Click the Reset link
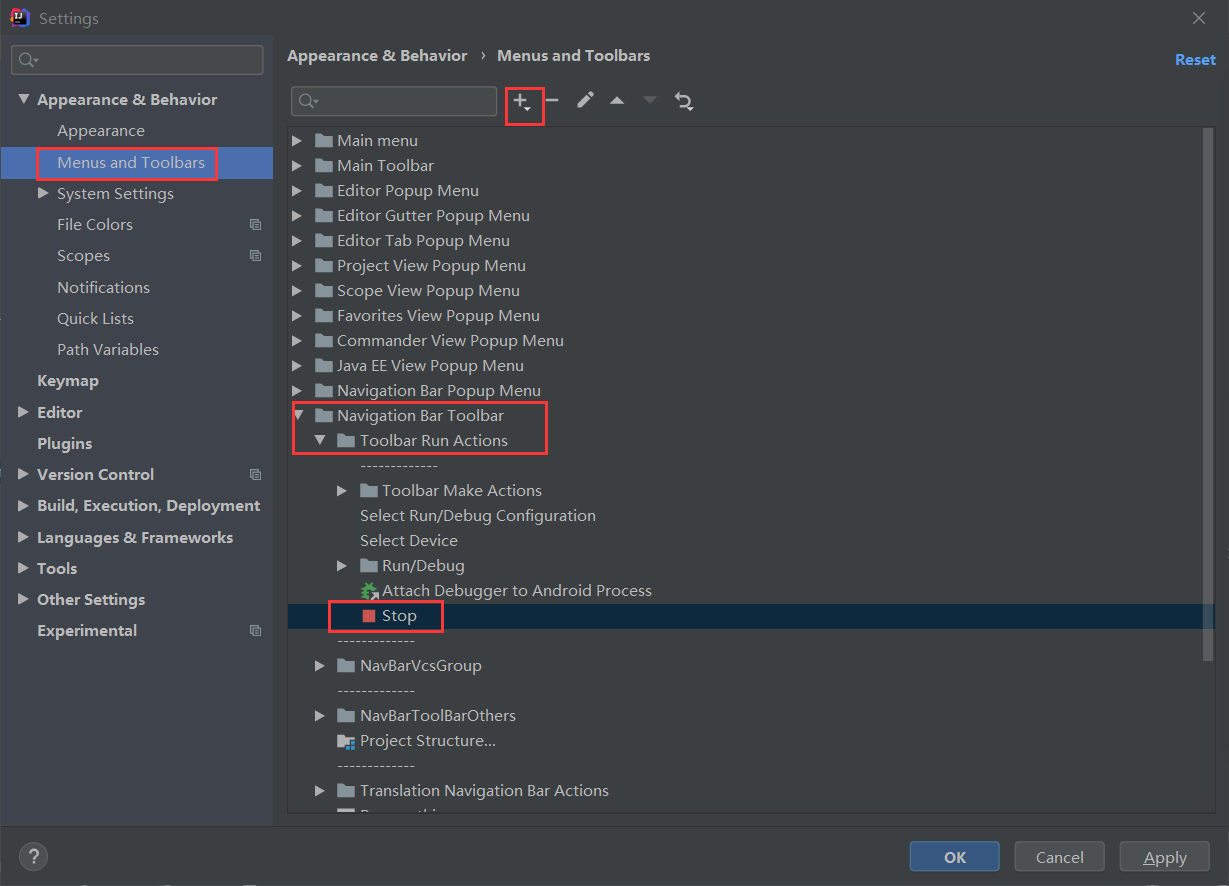The height and width of the screenshot is (886, 1229). (1195, 59)
